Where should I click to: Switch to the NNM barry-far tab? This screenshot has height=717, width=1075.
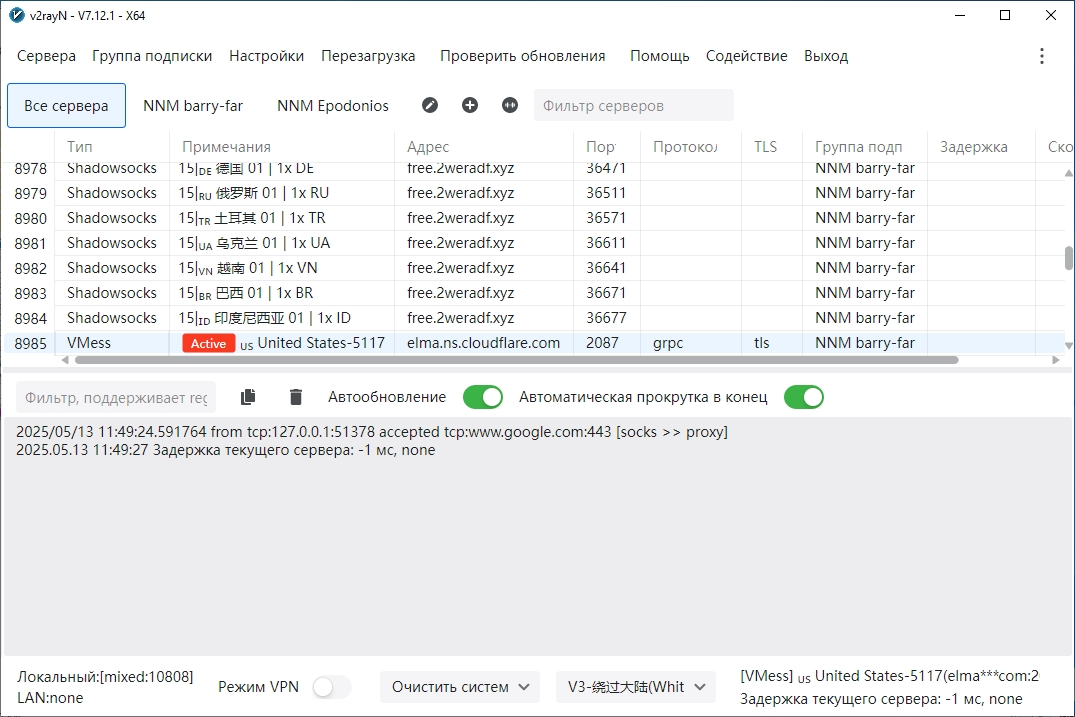[193, 106]
